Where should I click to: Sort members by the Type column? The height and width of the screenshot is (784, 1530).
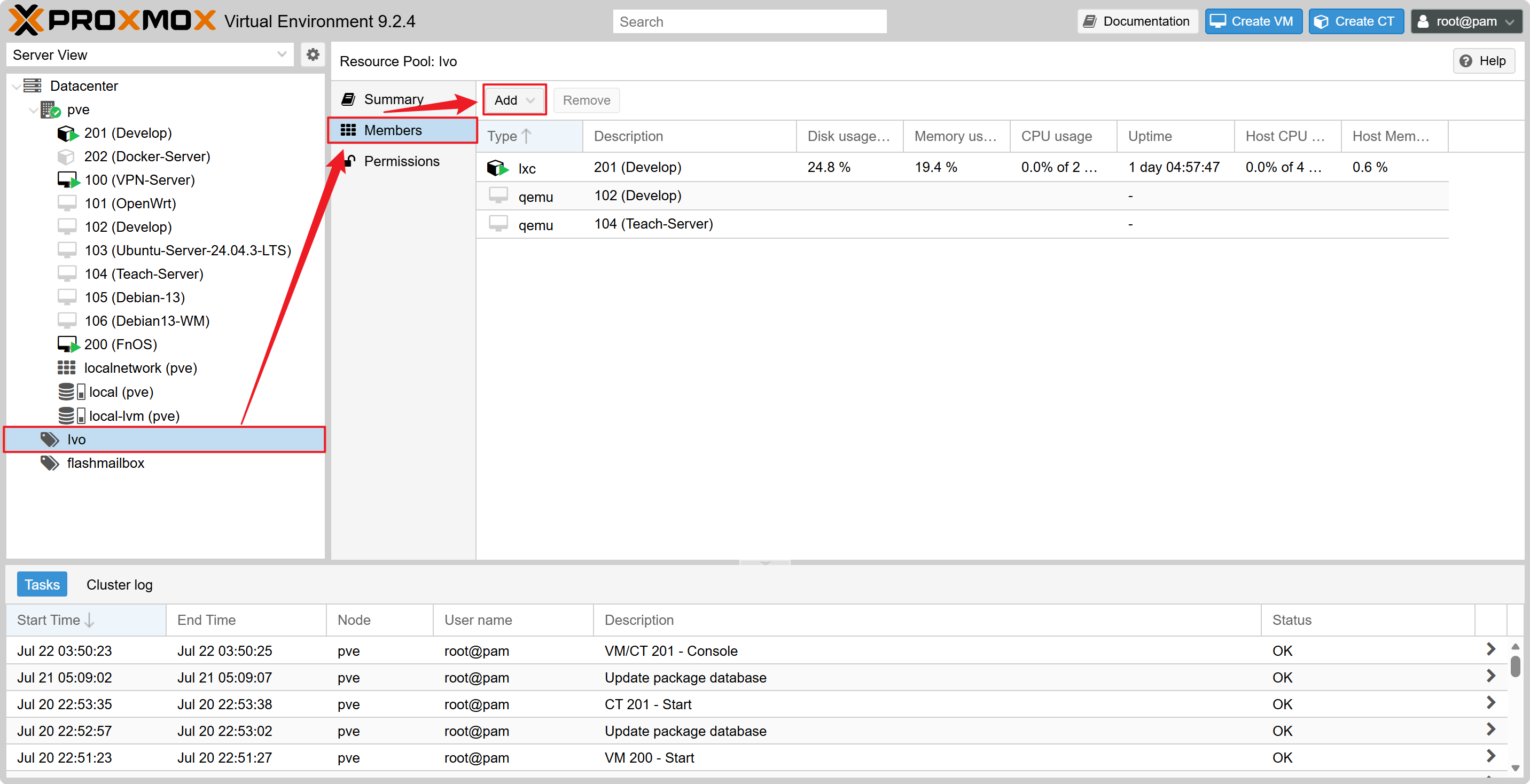(x=529, y=136)
